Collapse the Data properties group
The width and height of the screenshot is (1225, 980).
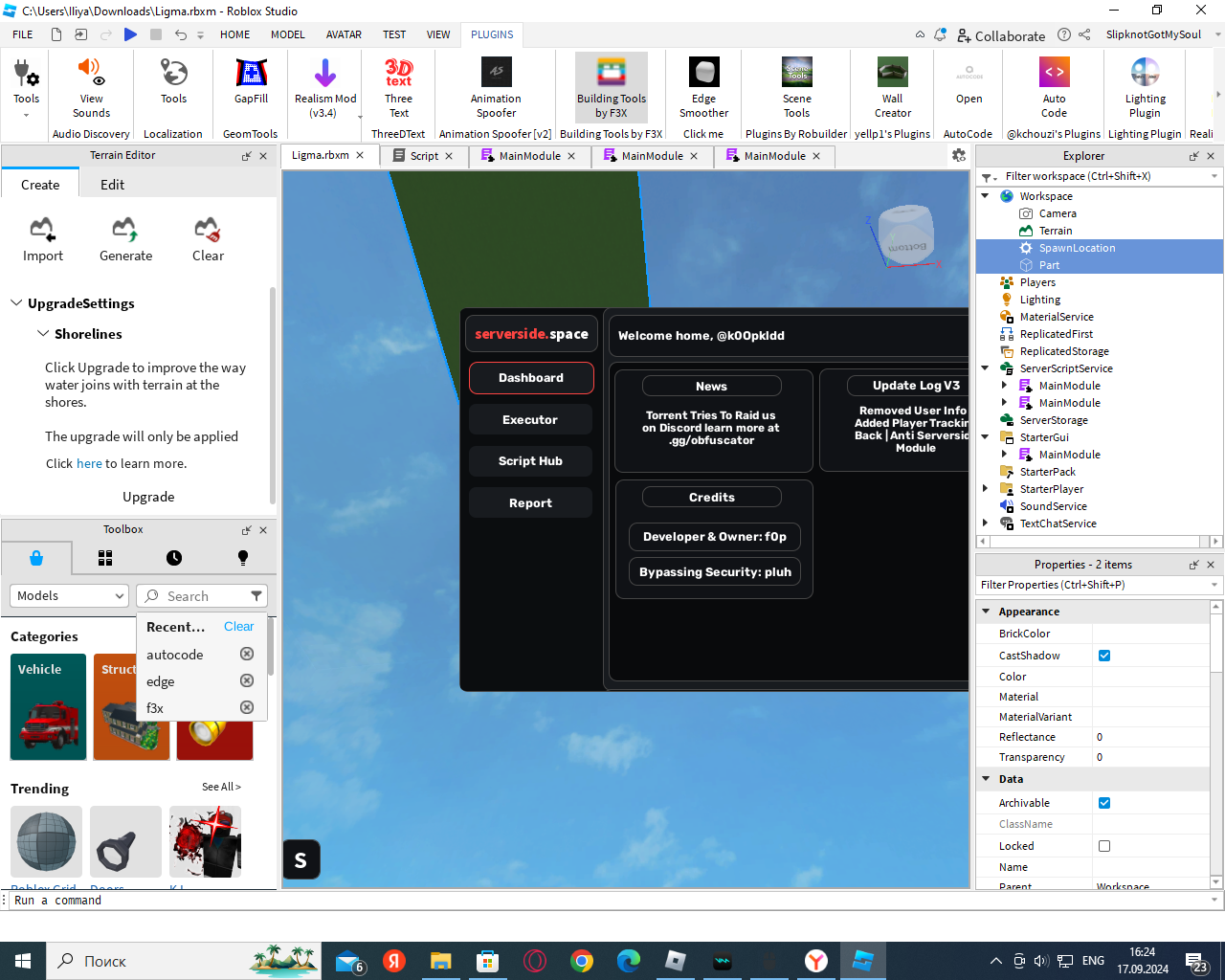click(986, 779)
